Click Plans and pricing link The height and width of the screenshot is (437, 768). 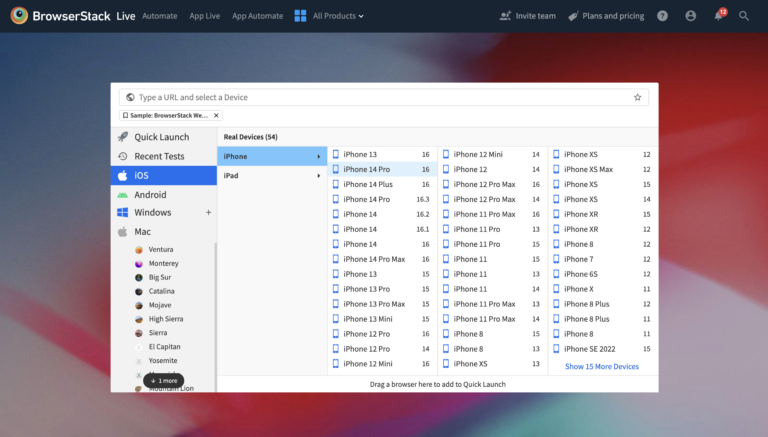613,16
